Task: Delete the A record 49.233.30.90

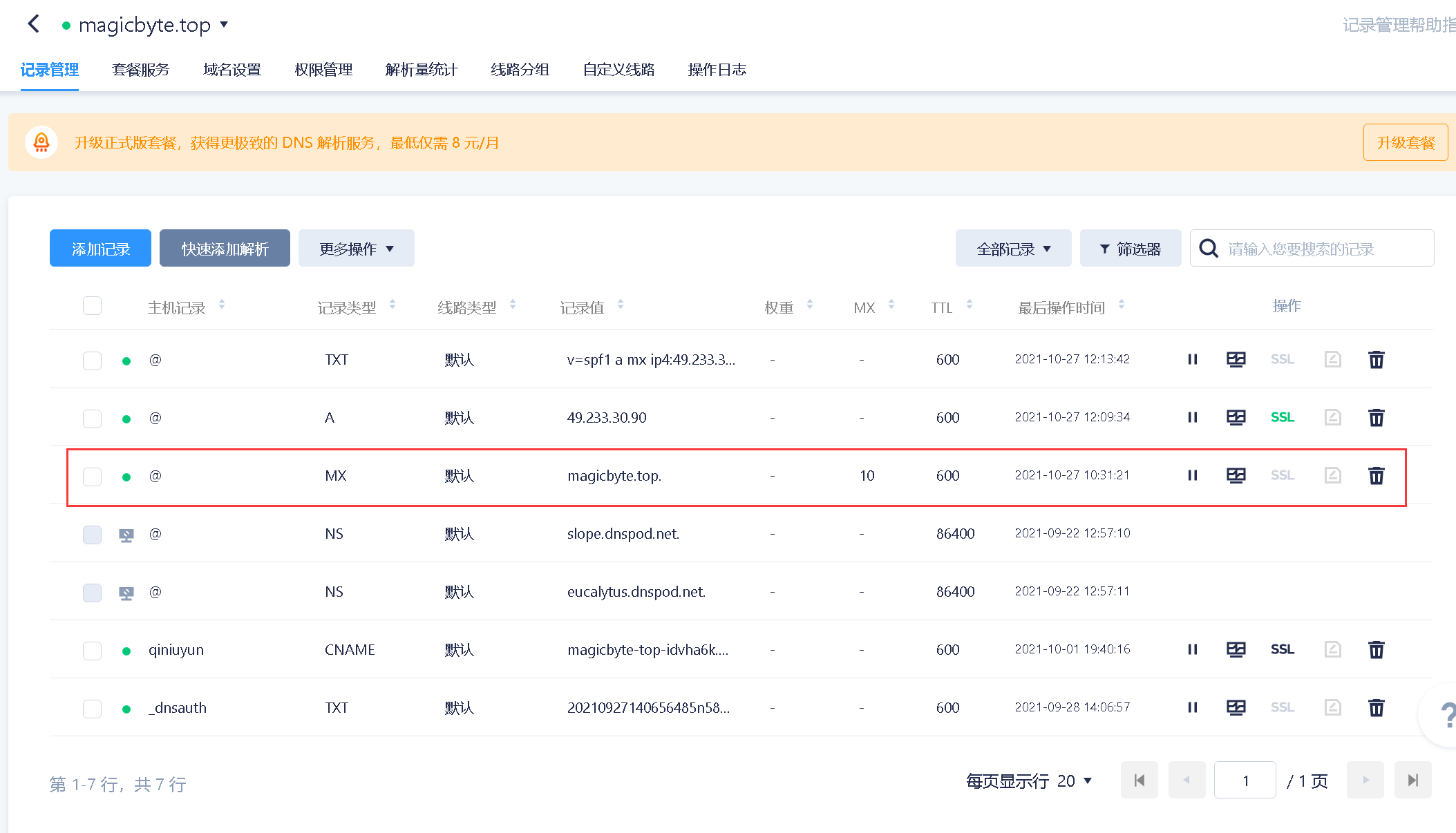Action: [1376, 417]
